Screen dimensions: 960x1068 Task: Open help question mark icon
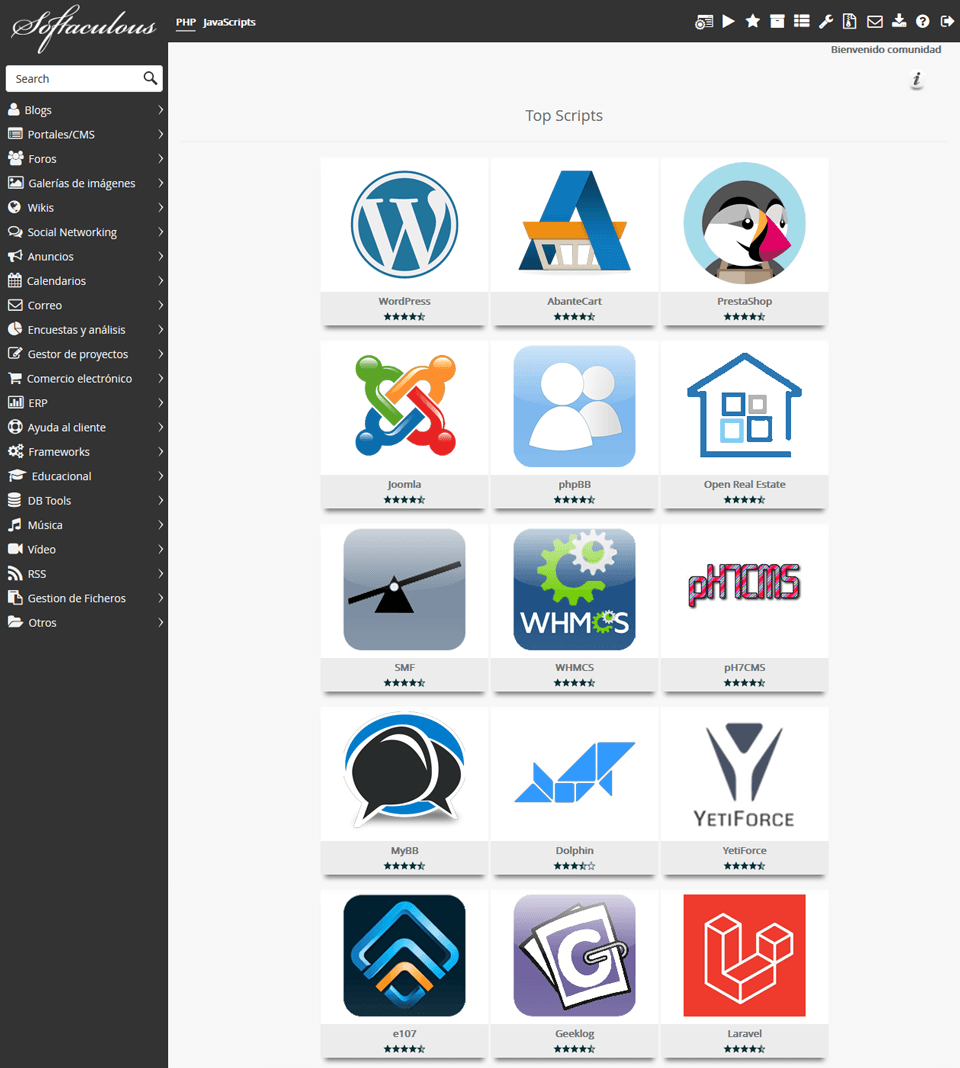(923, 22)
